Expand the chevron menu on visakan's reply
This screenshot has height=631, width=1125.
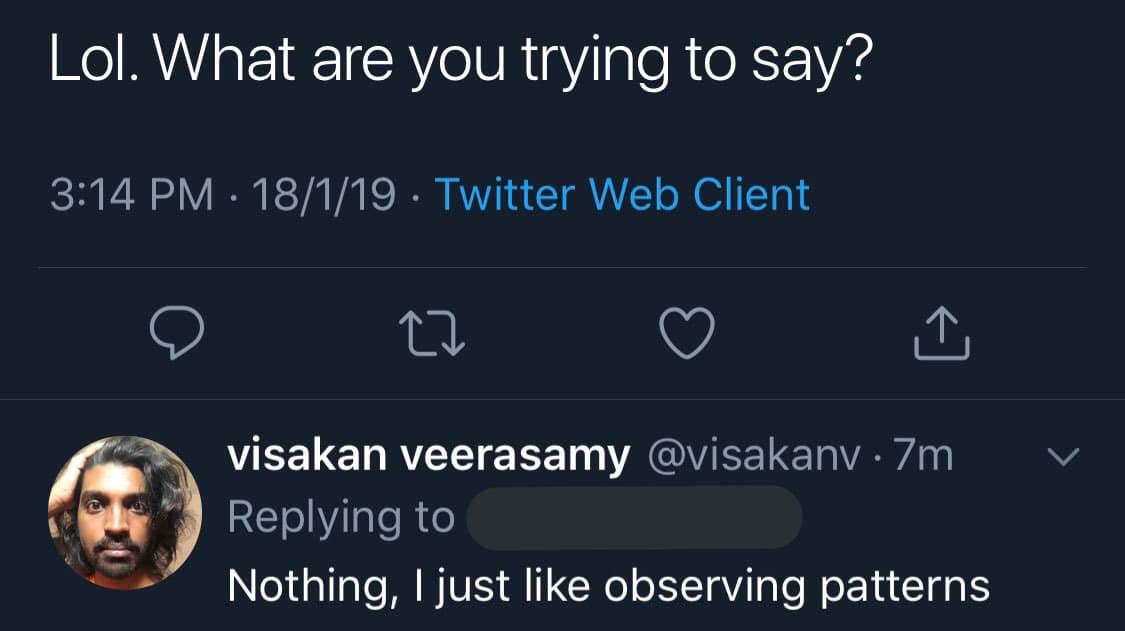(x=1064, y=457)
